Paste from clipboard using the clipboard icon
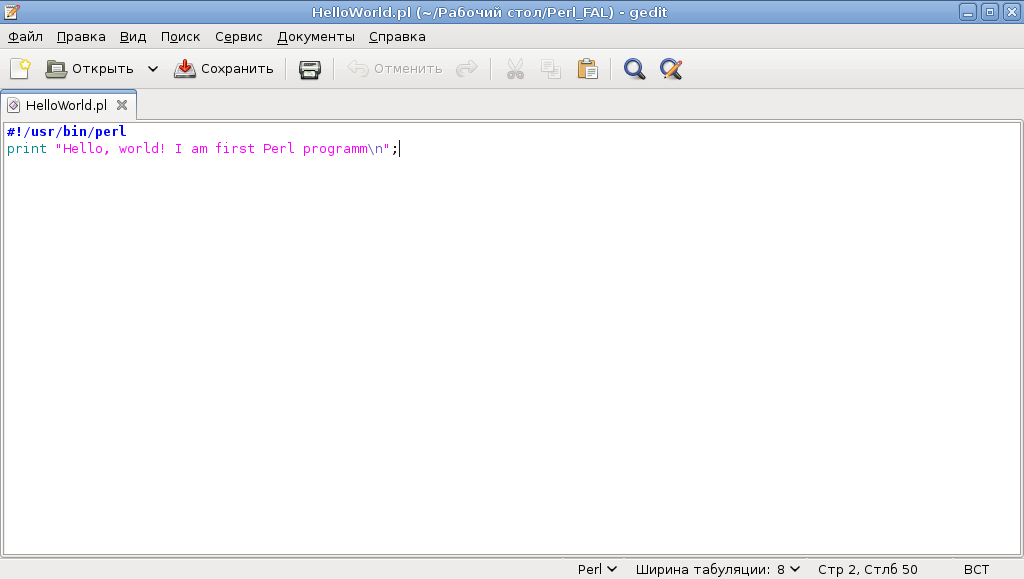 [x=588, y=68]
